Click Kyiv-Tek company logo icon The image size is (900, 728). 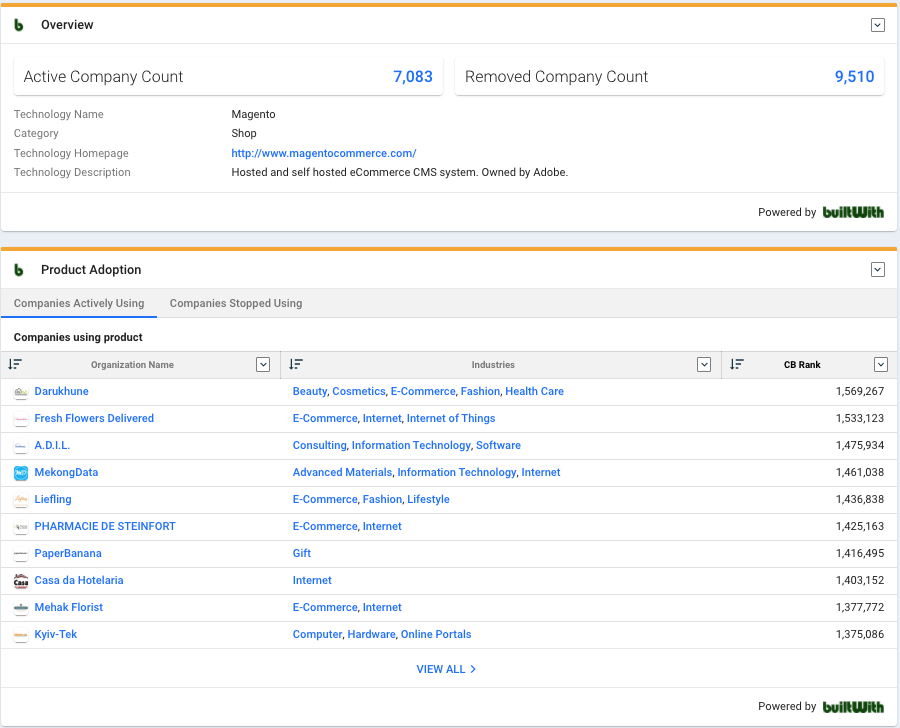[x=21, y=635]
